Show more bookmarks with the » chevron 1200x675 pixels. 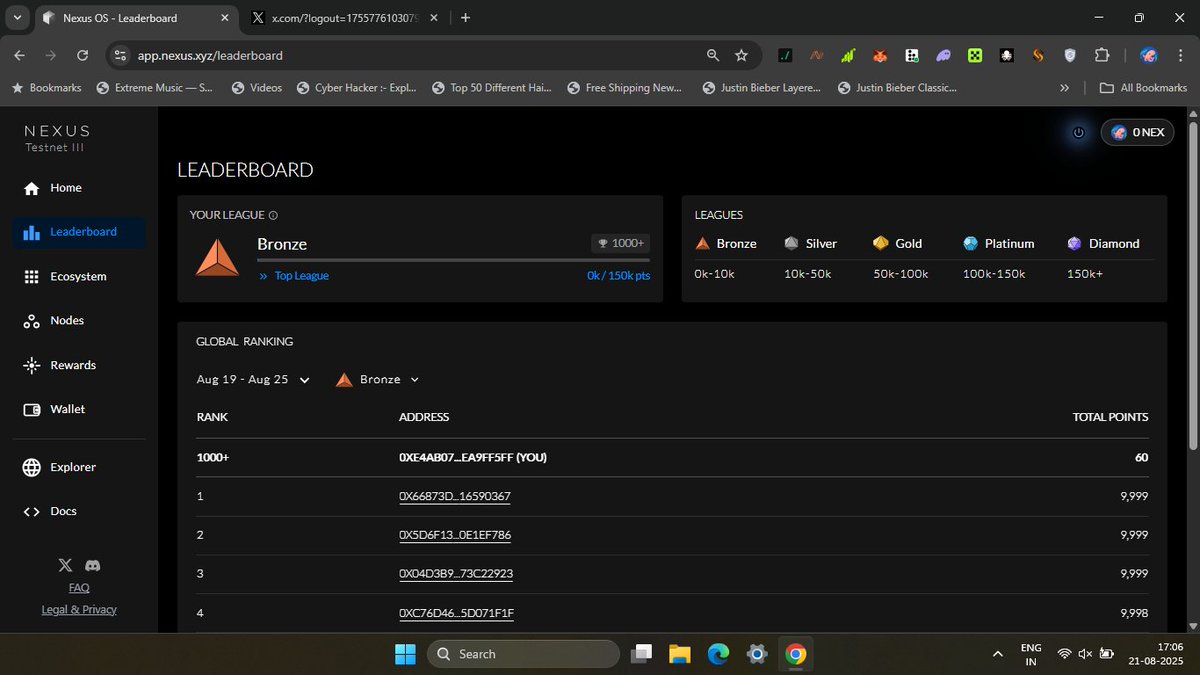point(1066,88)
